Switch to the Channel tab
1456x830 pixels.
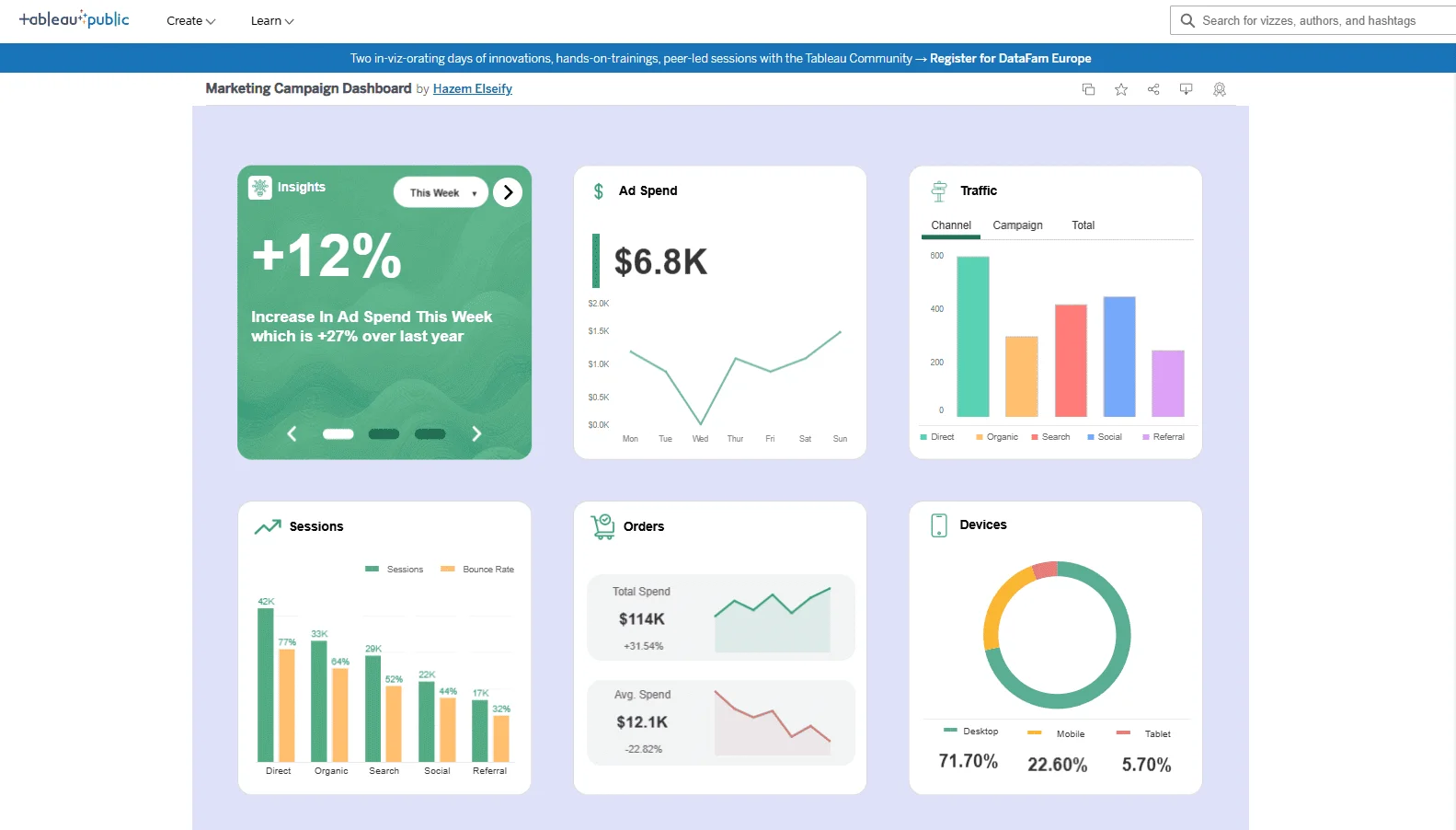[951, 225]
